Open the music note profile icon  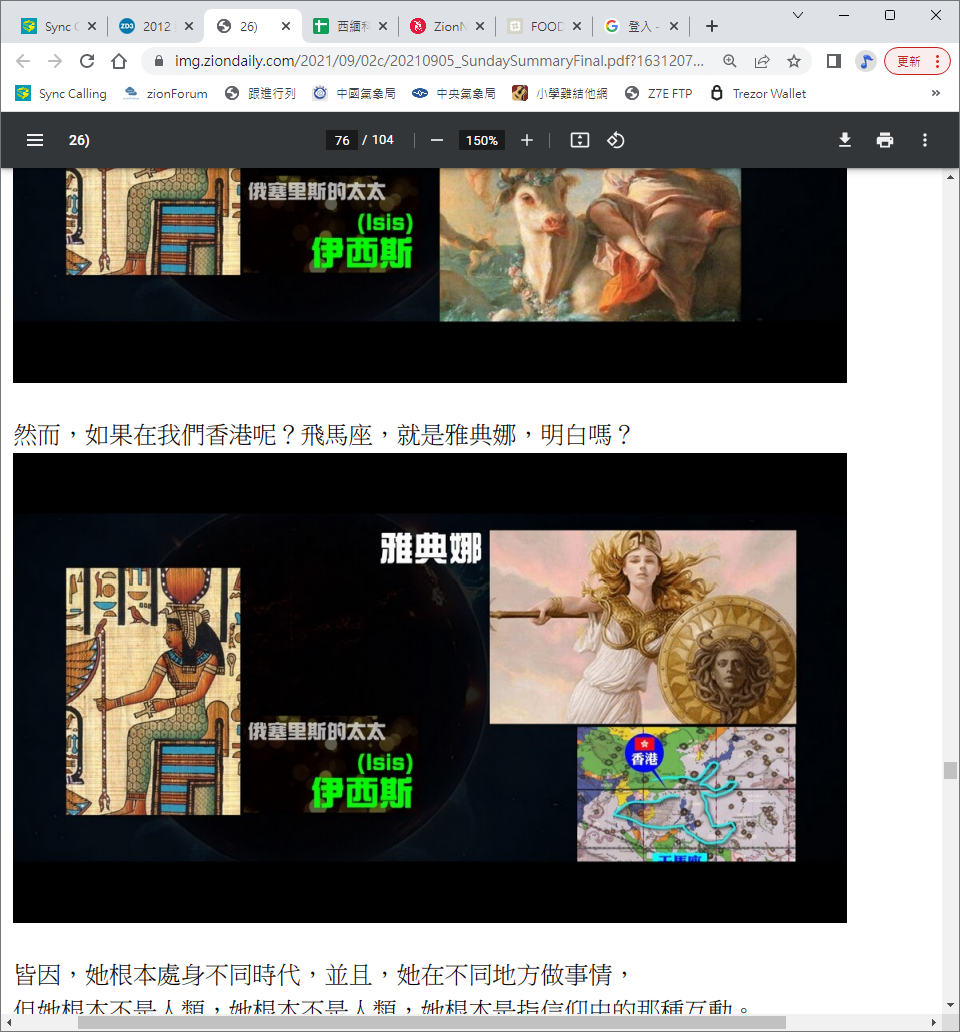coord(866,61)
